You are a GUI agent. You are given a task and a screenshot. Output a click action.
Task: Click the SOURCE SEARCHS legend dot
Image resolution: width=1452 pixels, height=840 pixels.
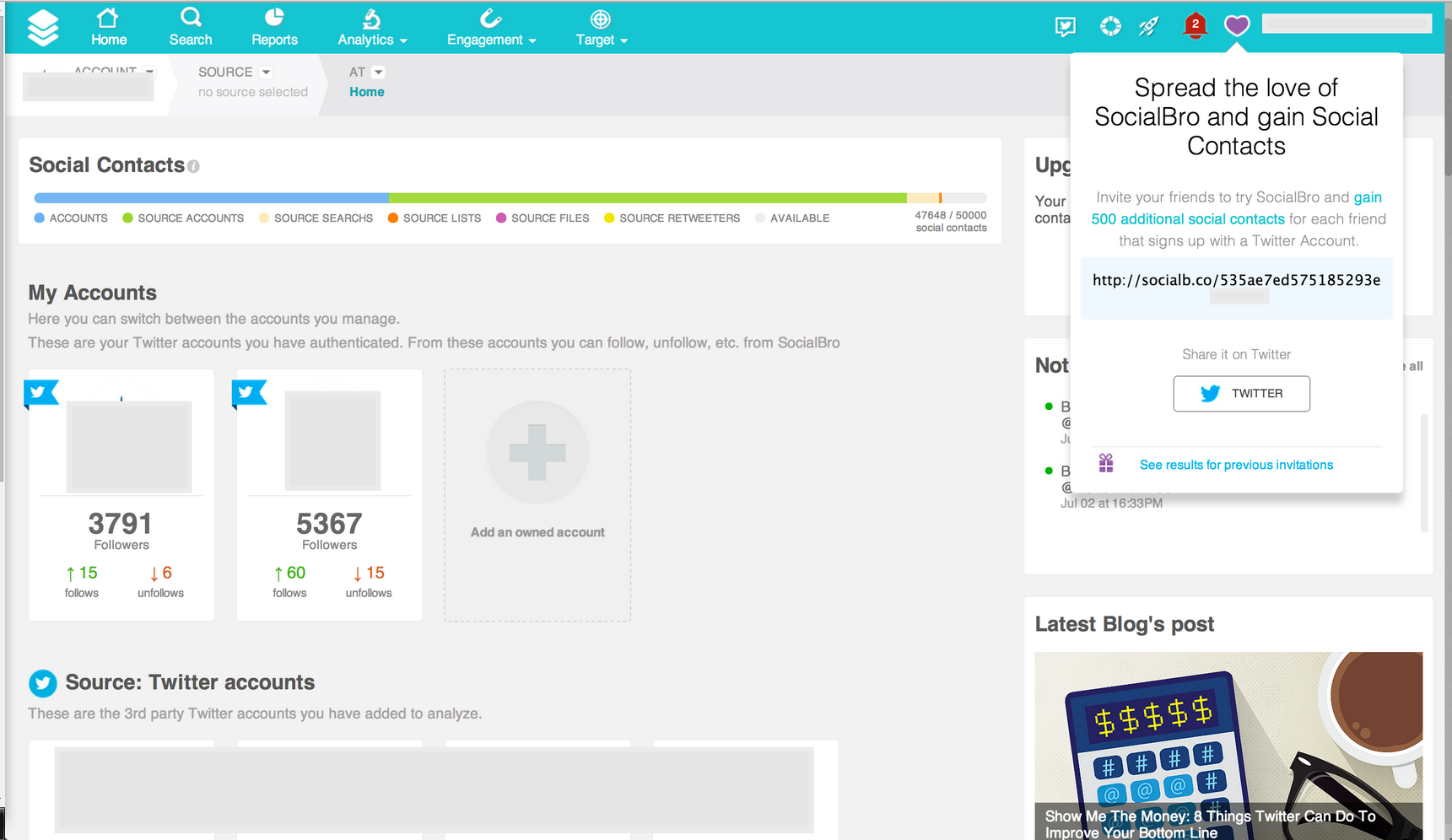coord(264,218)
